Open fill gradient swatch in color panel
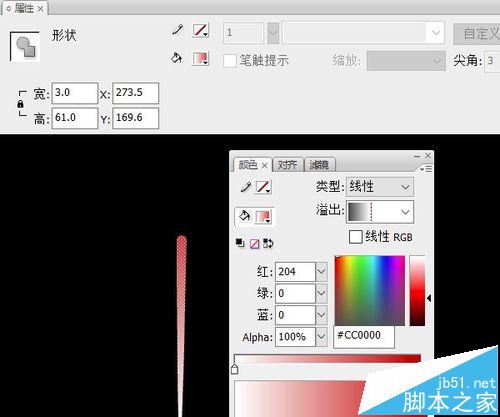The height and width of the screenshot is (417, 500). click(x=263, y=217)
